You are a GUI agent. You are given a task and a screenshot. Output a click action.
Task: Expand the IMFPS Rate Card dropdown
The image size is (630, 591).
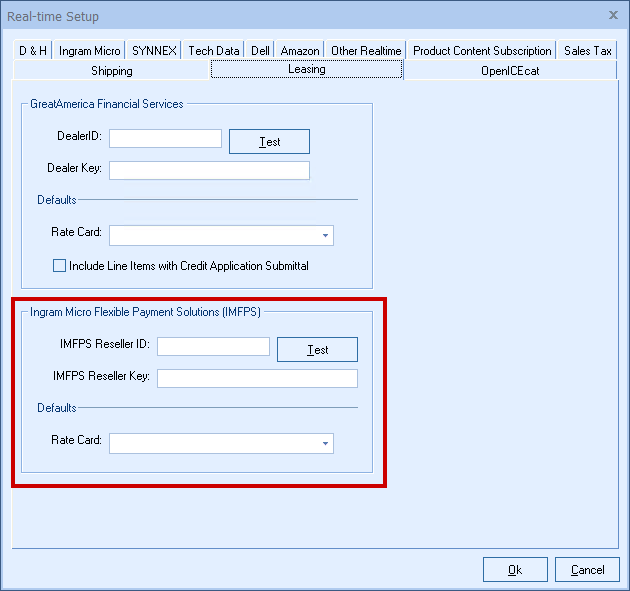pos(221,443)
